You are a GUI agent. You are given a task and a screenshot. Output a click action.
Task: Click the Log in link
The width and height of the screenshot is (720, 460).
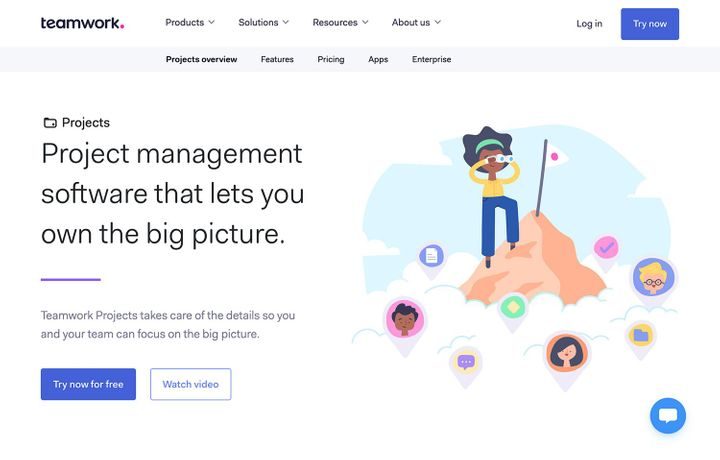[589, 24]
